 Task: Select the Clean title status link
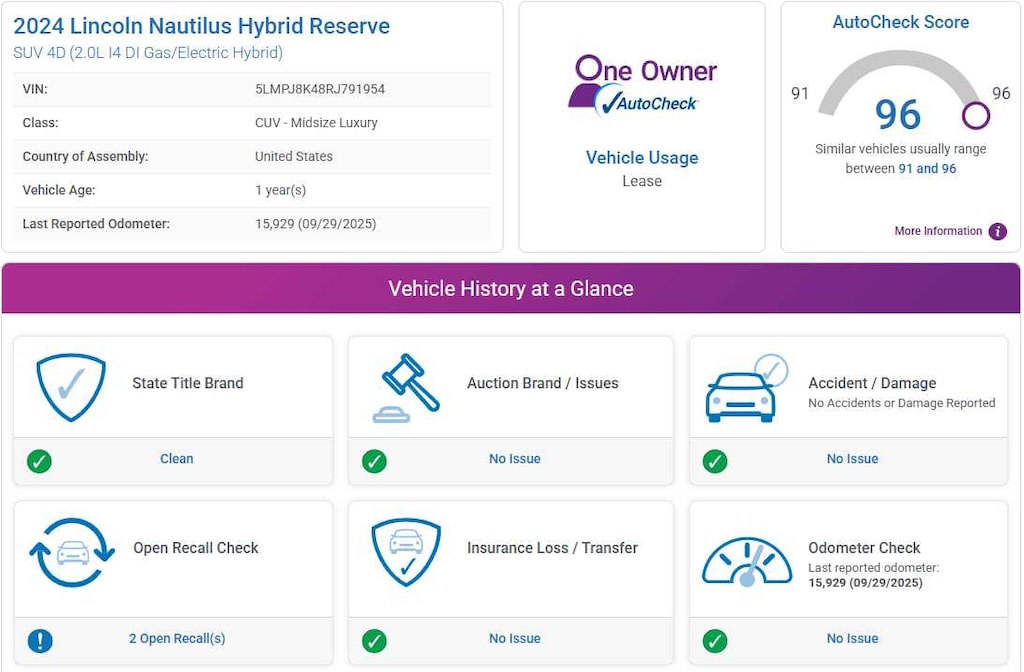tap(177, 459)
